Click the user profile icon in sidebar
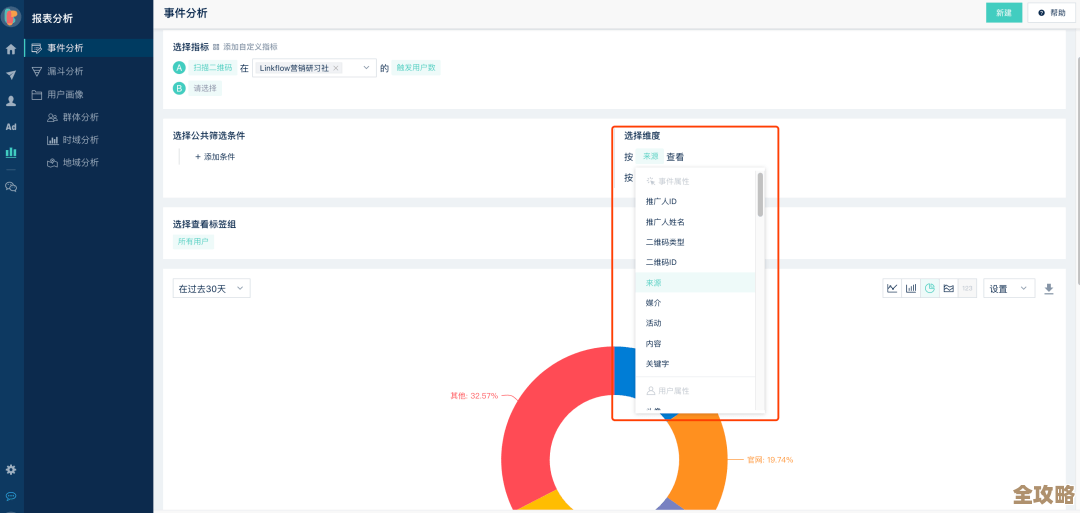This screenshot has width=1080, height=513. click(11, 101)
